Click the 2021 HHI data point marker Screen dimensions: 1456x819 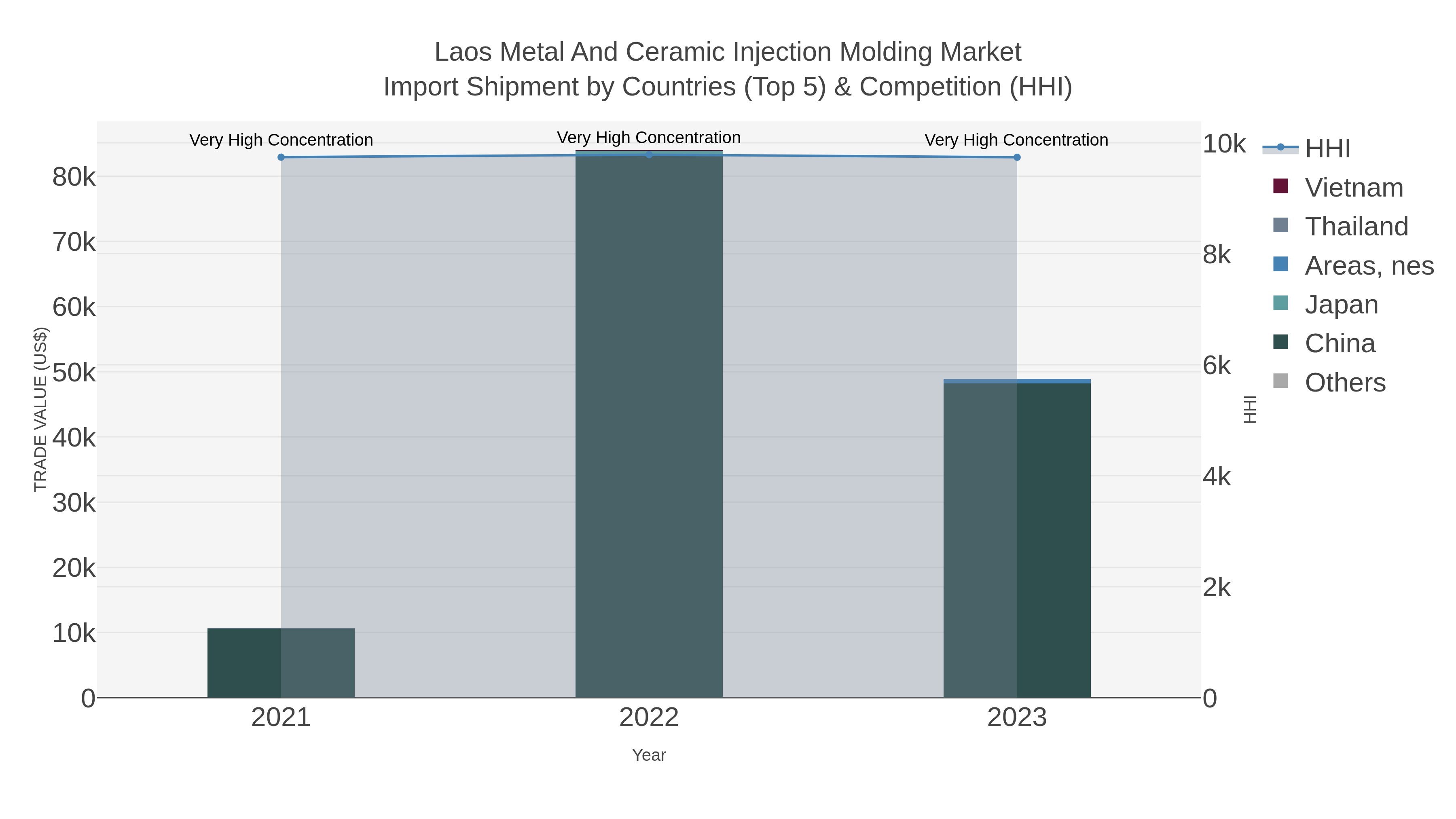tap(281, 157)
